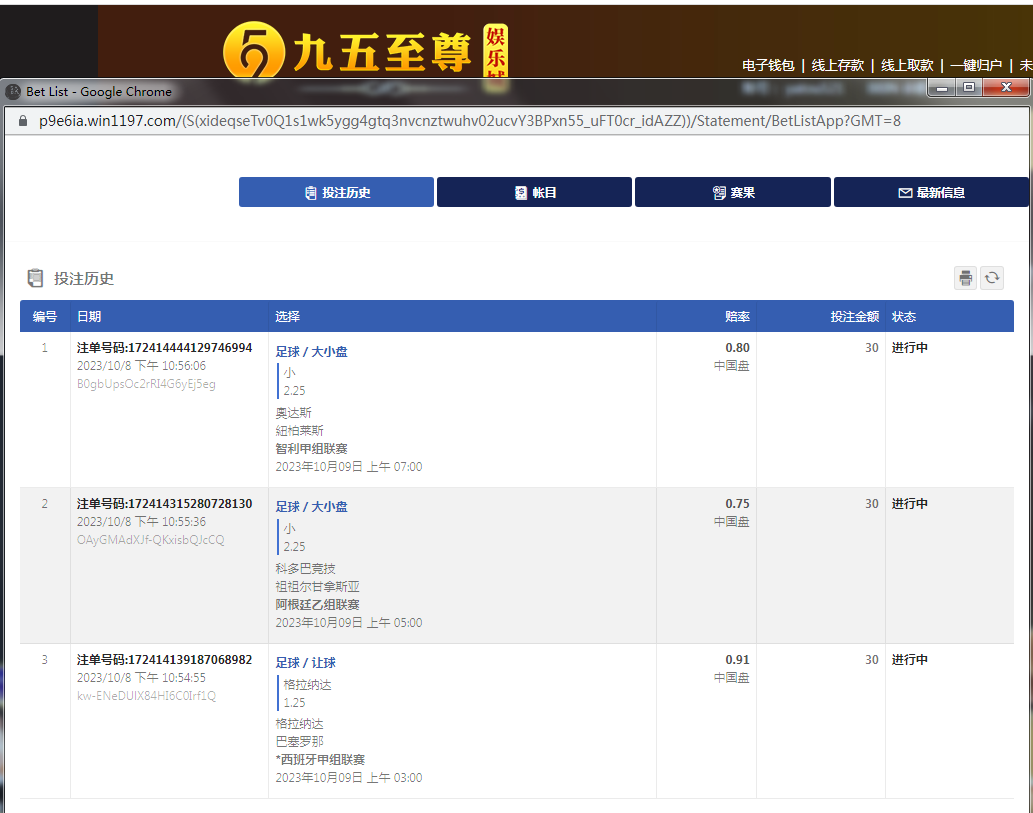This screenshot has height=813, width=1033.
Task: Click the 赔率 column header
Action: [737, 316]
